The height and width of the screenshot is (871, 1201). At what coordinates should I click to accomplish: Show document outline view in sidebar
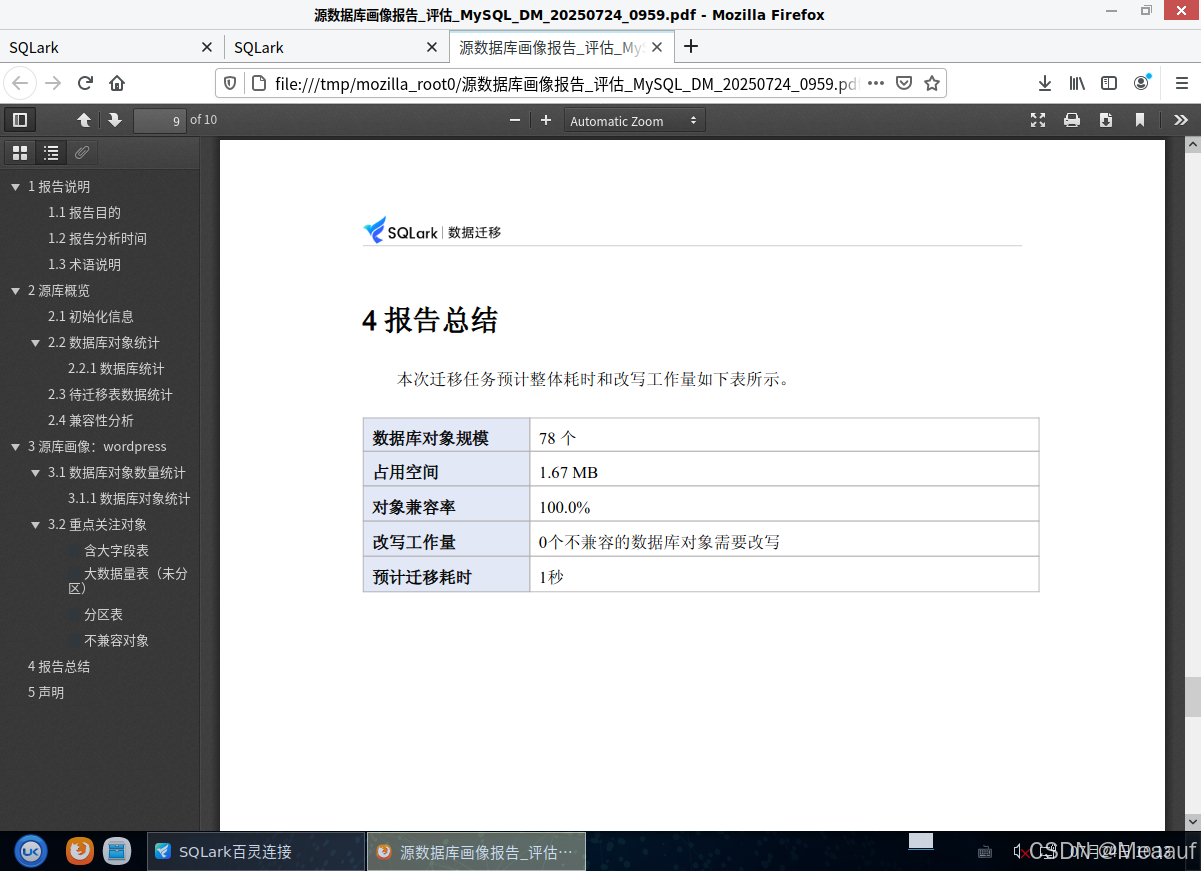tap(51, 153)
